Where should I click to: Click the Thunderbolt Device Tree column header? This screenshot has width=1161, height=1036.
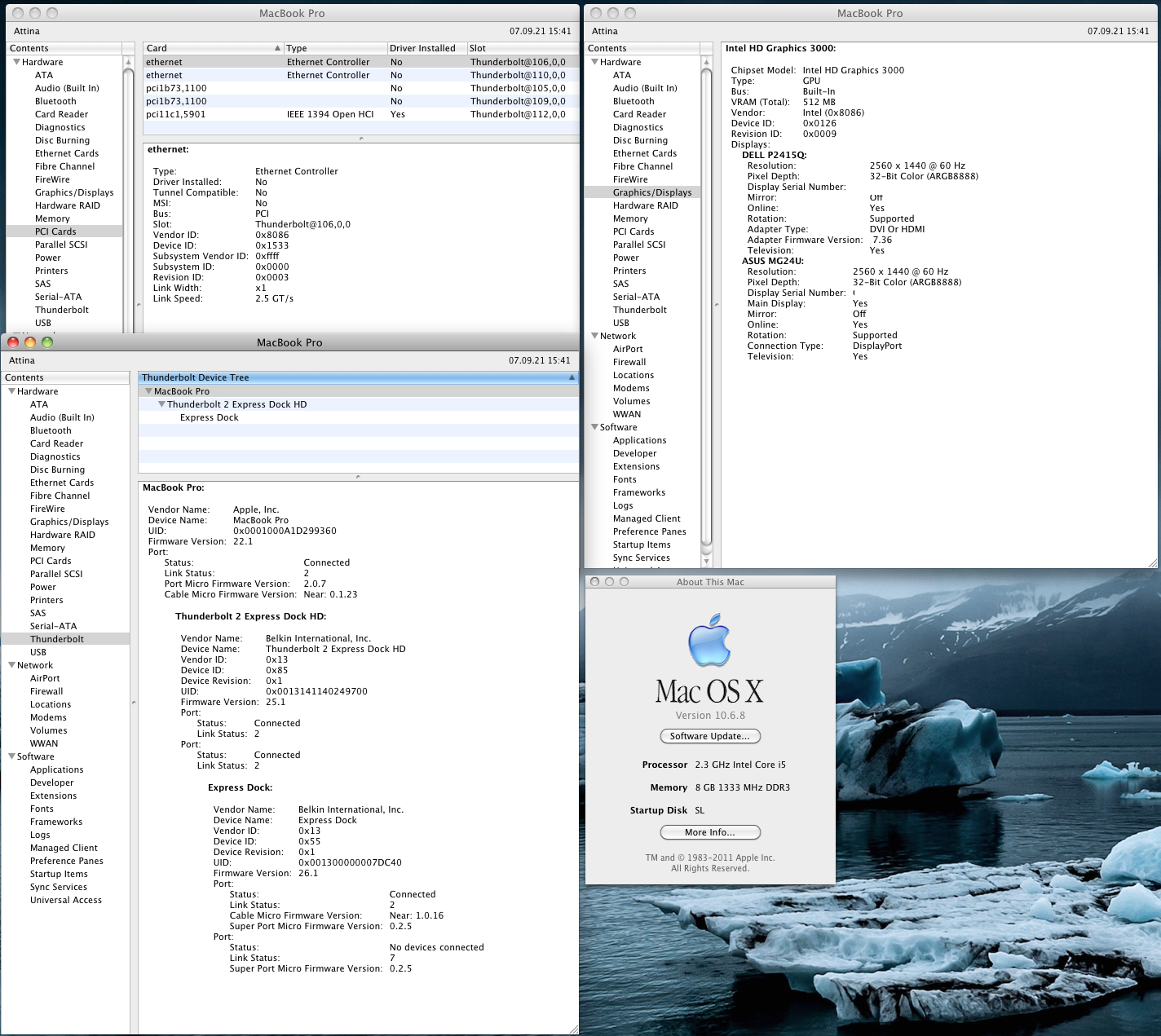359,377
